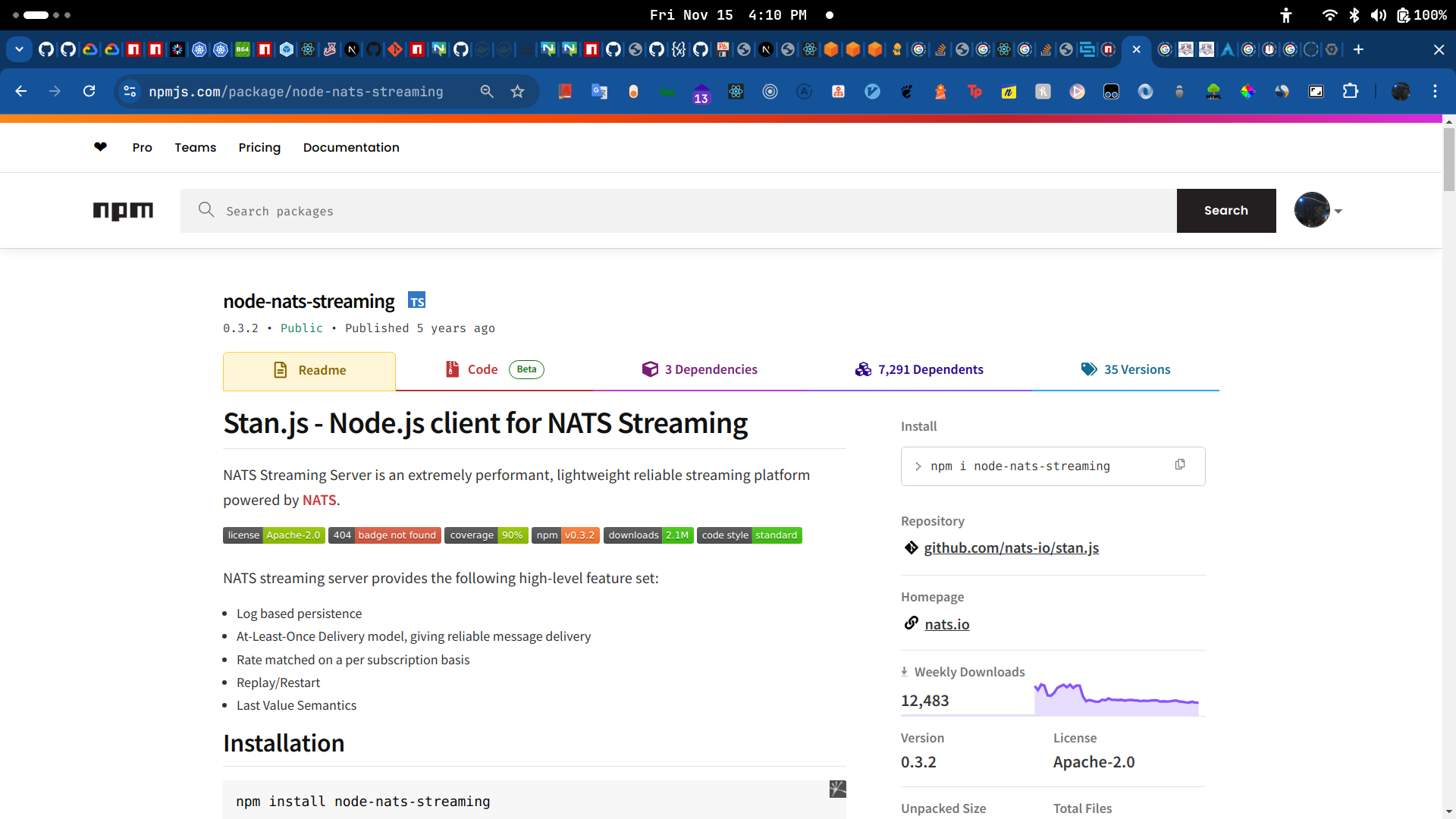Open Chrome three-dot menu
The image size is (1456, 819).
pyautogui.click(x=1435, y=91)
